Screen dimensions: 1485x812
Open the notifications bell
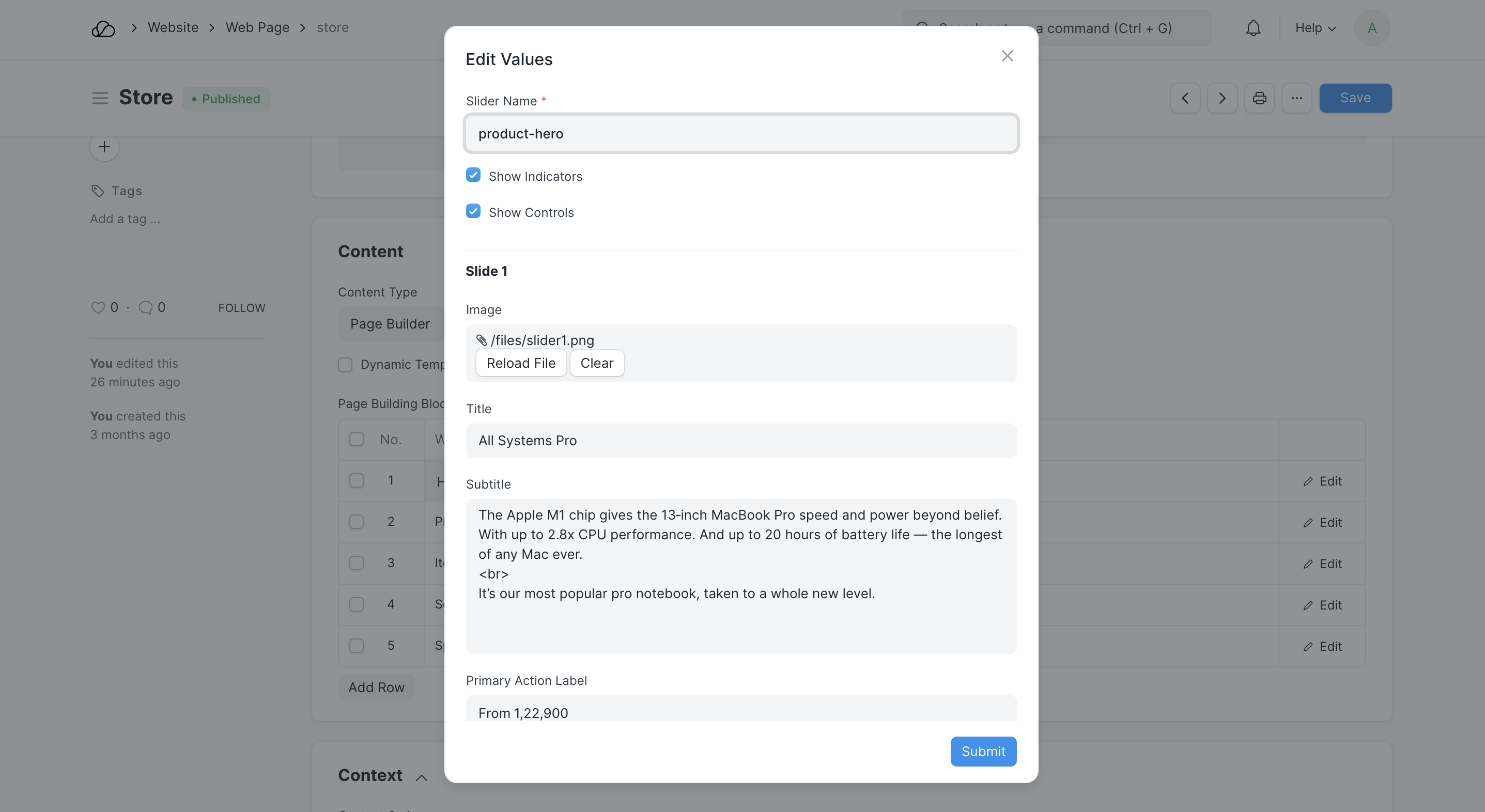[x=1252, y=28]
